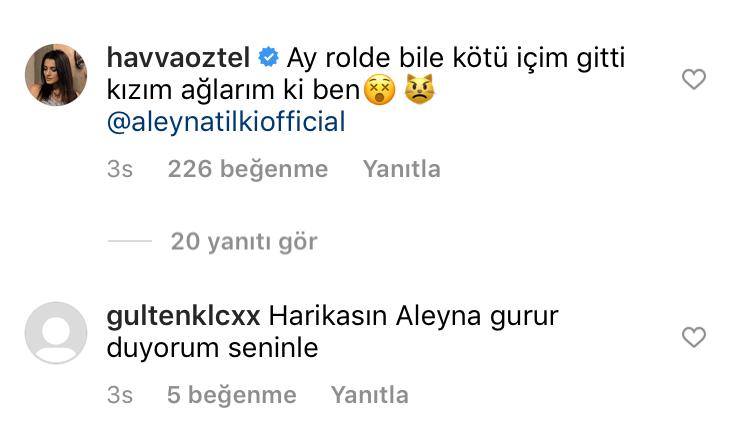View the 226 beğenme likes list
Screen dimensions: 750x429
pyautogui.click(x=248, y=169)
